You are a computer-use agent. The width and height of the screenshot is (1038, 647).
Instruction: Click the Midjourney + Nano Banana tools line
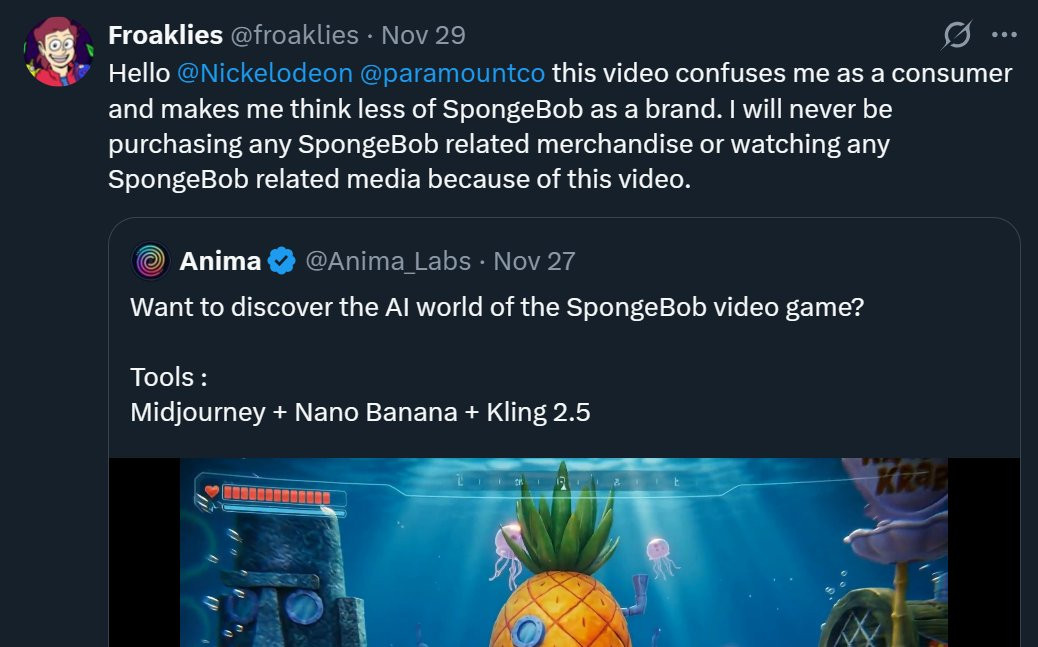pos(360,411)
